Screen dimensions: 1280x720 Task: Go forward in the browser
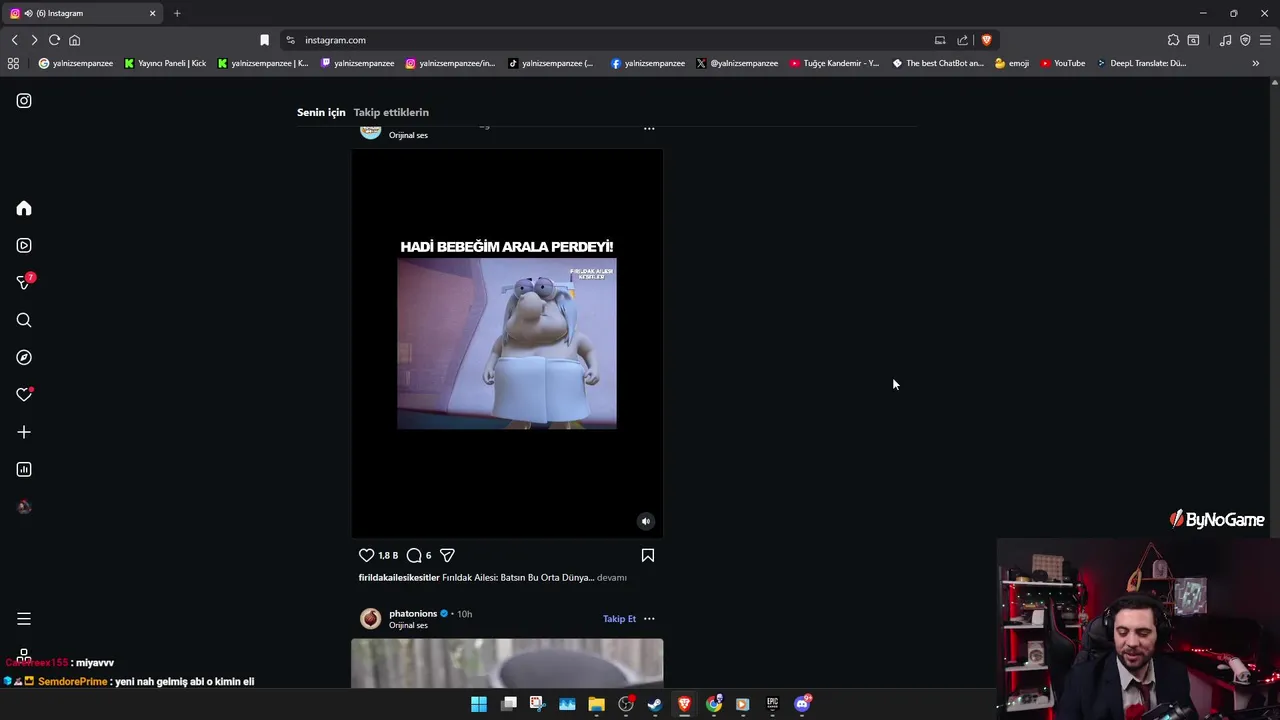point(34,40)
